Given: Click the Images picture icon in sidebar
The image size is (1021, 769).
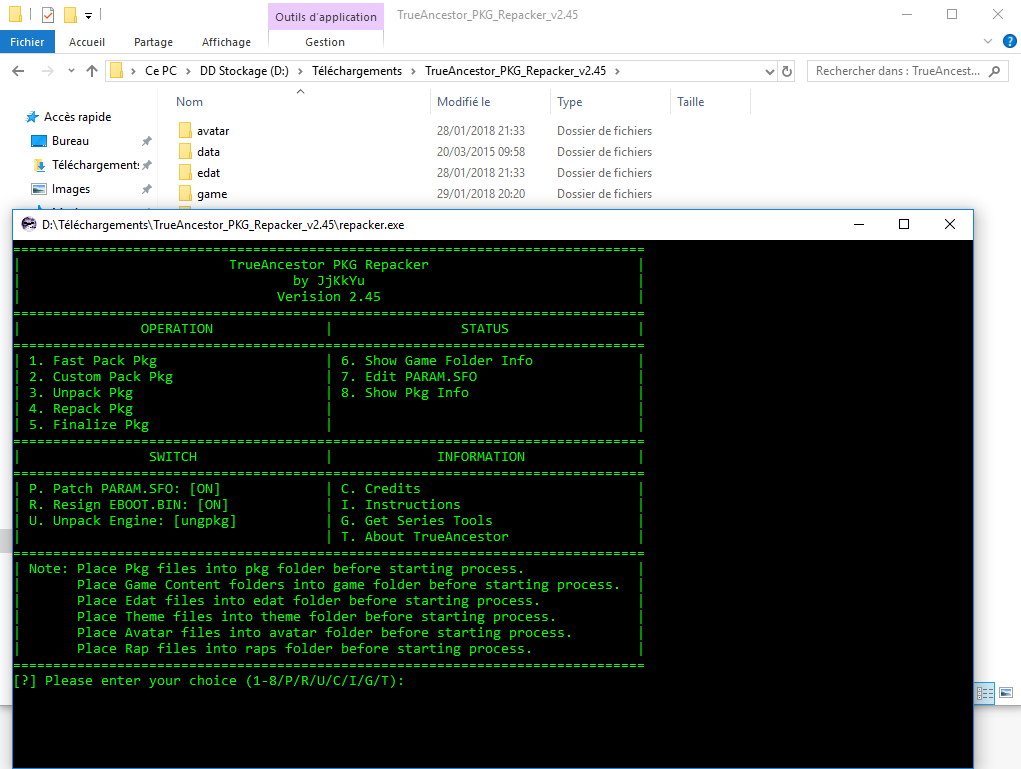Looking at the screenshot, I should click(x=39, y=189).
